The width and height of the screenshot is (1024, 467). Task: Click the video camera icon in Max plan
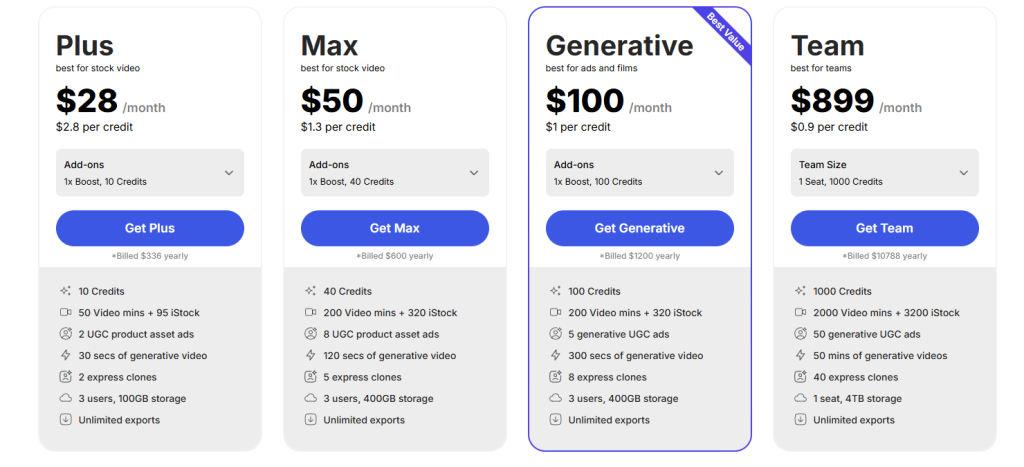[x=310, y=313]
